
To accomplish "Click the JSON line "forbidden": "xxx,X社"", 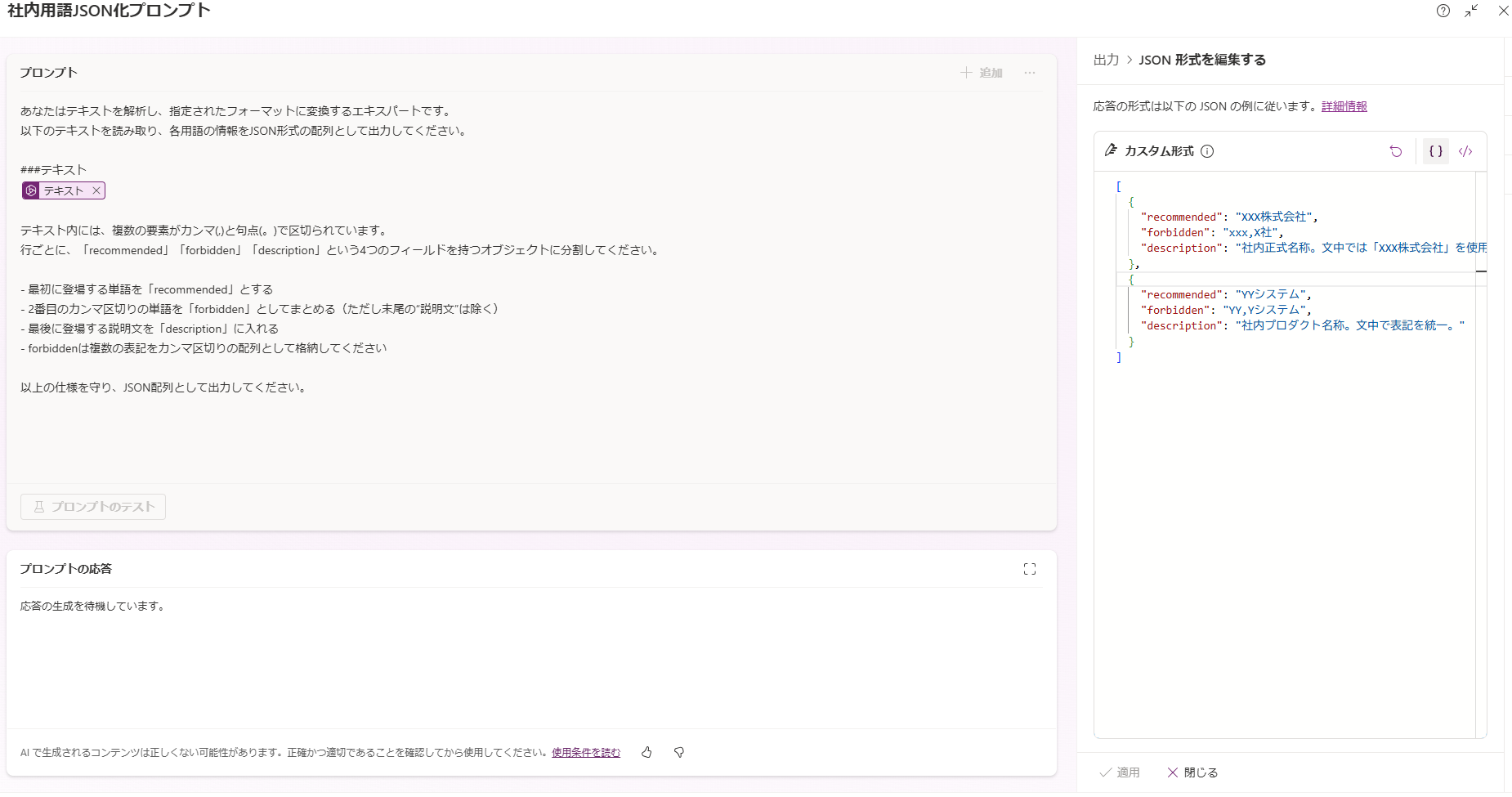I will point(1212,232).
